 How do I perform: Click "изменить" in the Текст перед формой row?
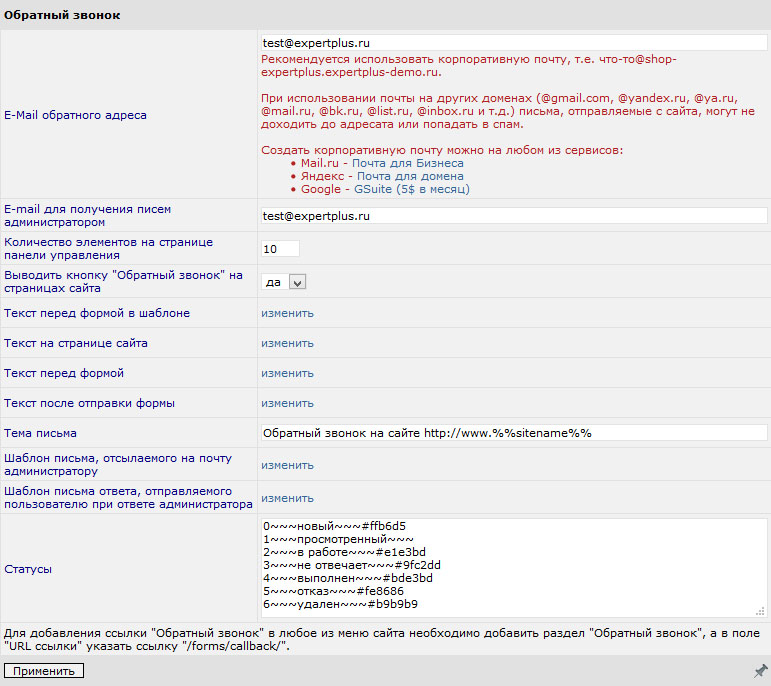tap(287, 373)
